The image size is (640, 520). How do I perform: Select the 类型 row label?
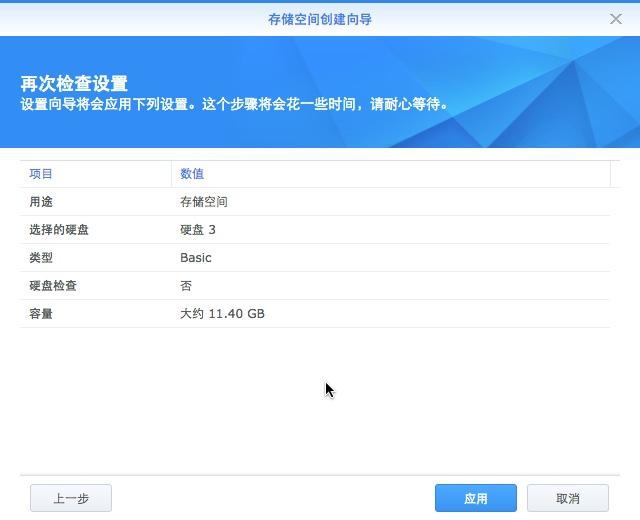pos(41,258)
